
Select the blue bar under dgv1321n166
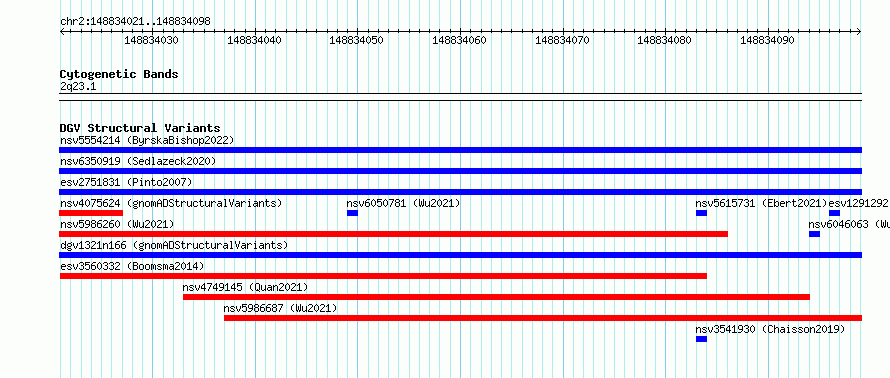tap(460, 255)
